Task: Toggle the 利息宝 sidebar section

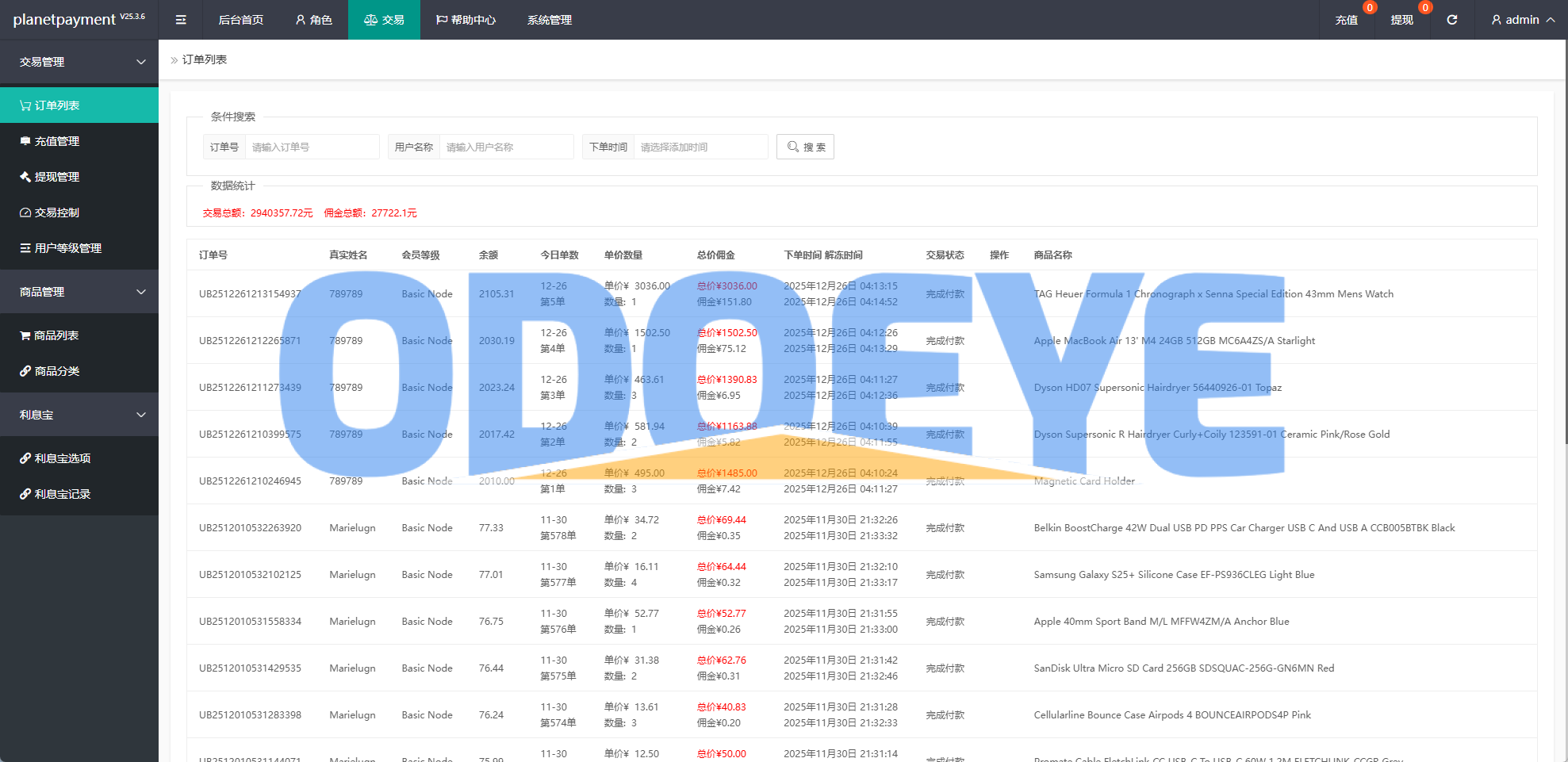Action: pos(79,415)
